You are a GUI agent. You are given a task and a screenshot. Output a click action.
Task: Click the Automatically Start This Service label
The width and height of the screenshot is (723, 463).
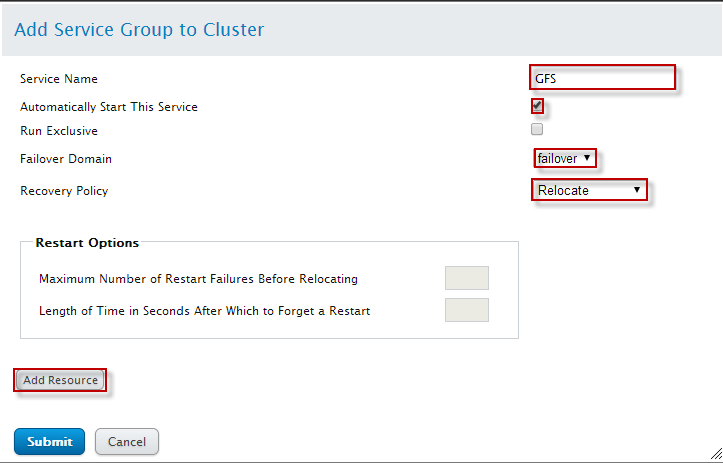(x=109, y=107)
